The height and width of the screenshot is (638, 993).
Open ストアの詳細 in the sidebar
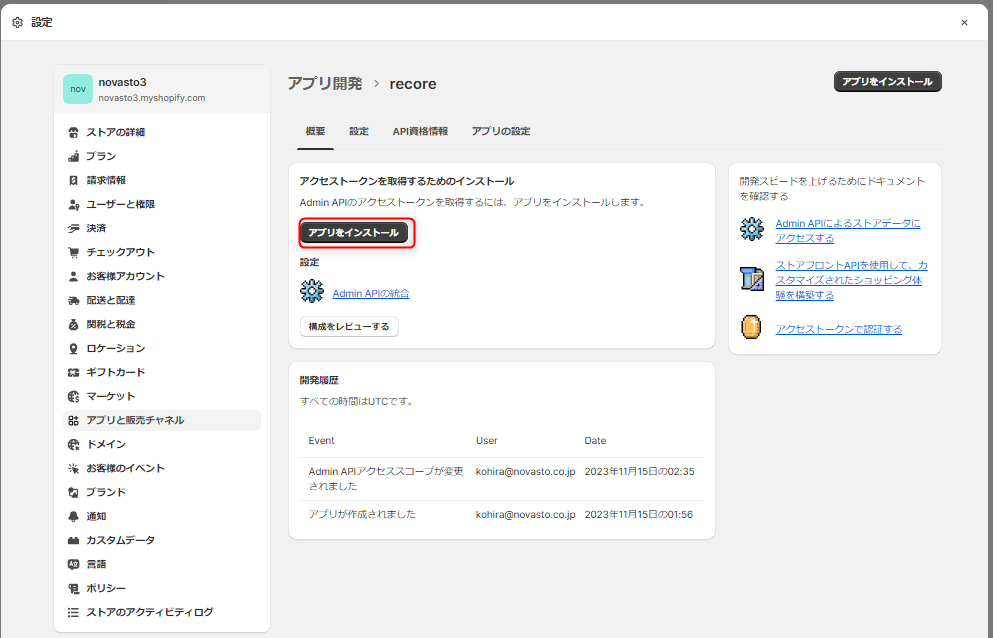(x=162, y=132)
